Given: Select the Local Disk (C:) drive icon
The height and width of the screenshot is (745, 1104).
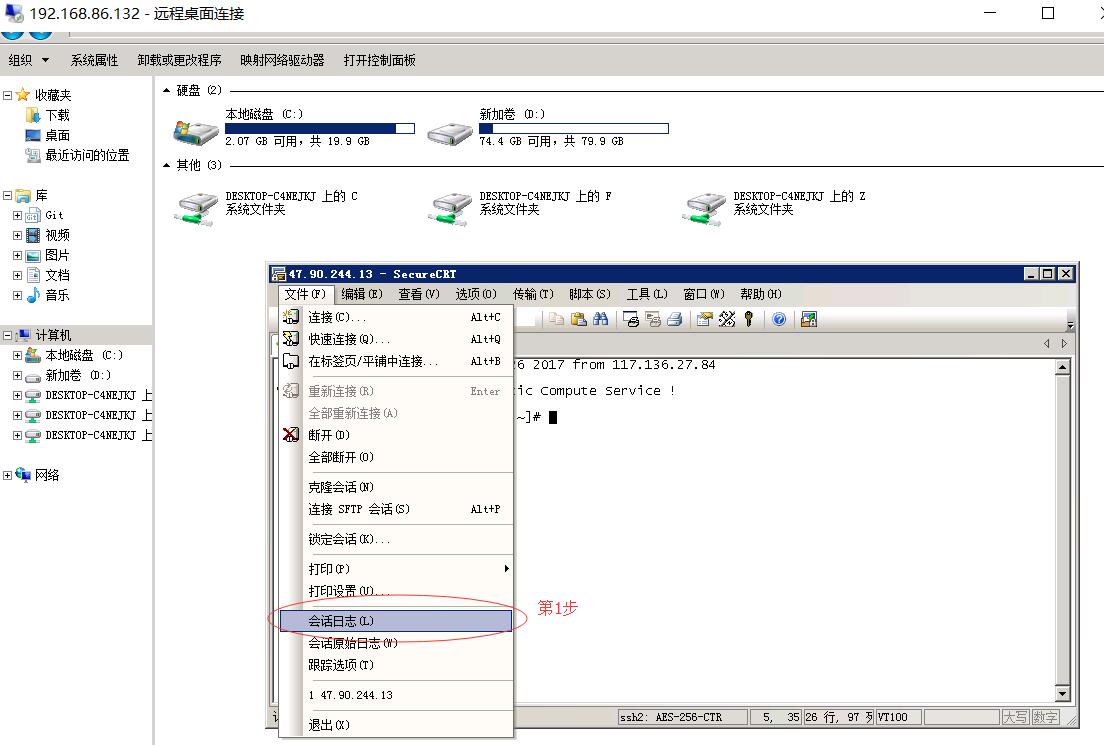Looking at the screenshot, I should pyautogui.click(x=196, y=132).
